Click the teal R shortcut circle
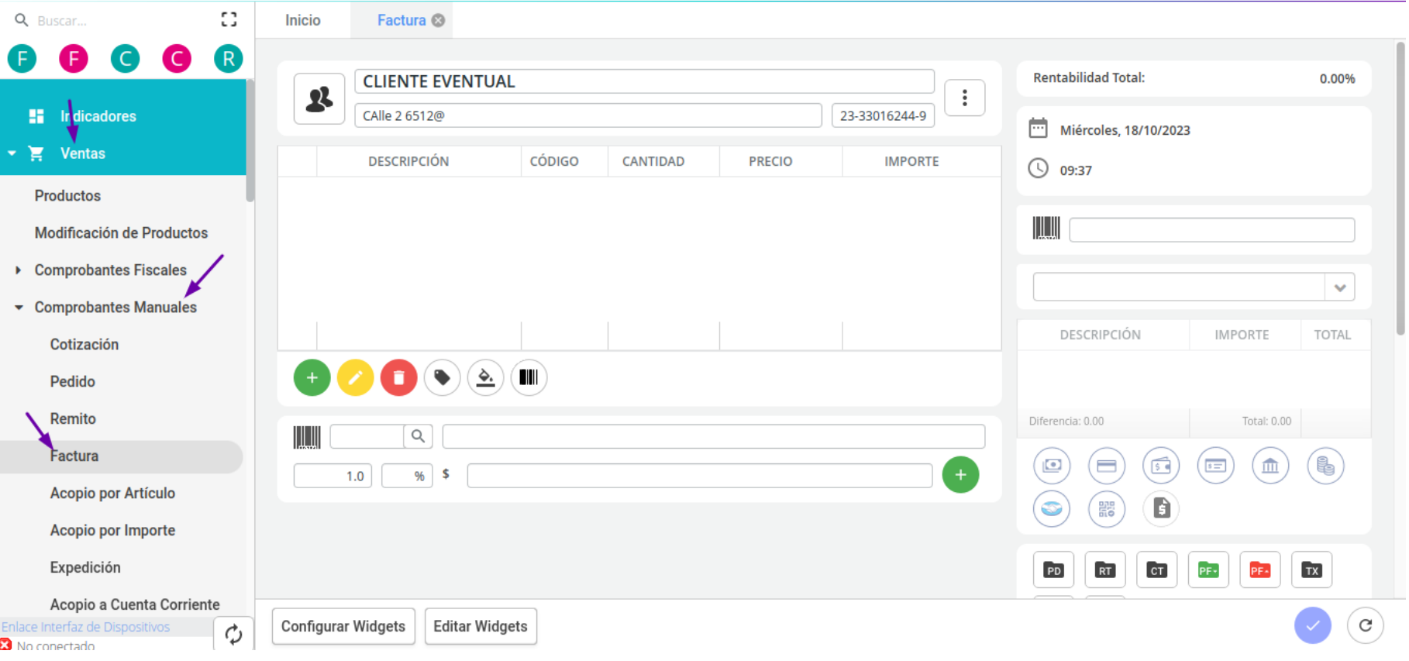Viewport: 1409px width, 661px height. coord(229,59)
